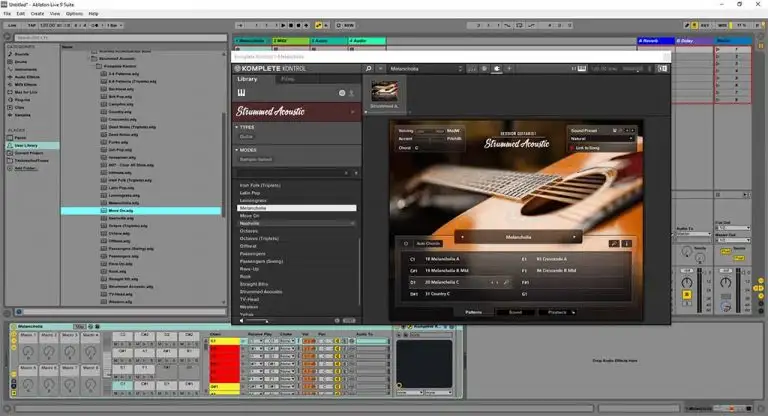The height and width of the screenshot is (416, 768).
Task: Toggle Auto Chords button
Action: 428,244
